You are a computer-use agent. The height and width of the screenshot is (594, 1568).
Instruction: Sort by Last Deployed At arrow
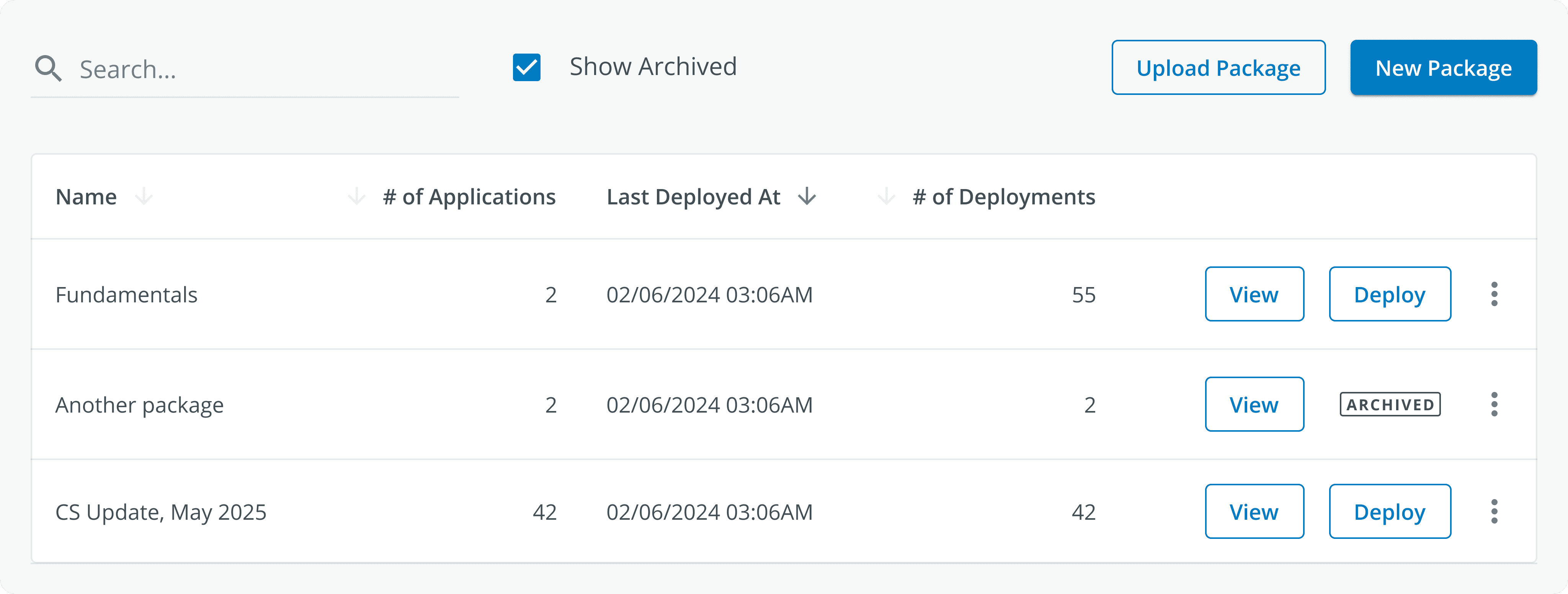tap(807, 197)
